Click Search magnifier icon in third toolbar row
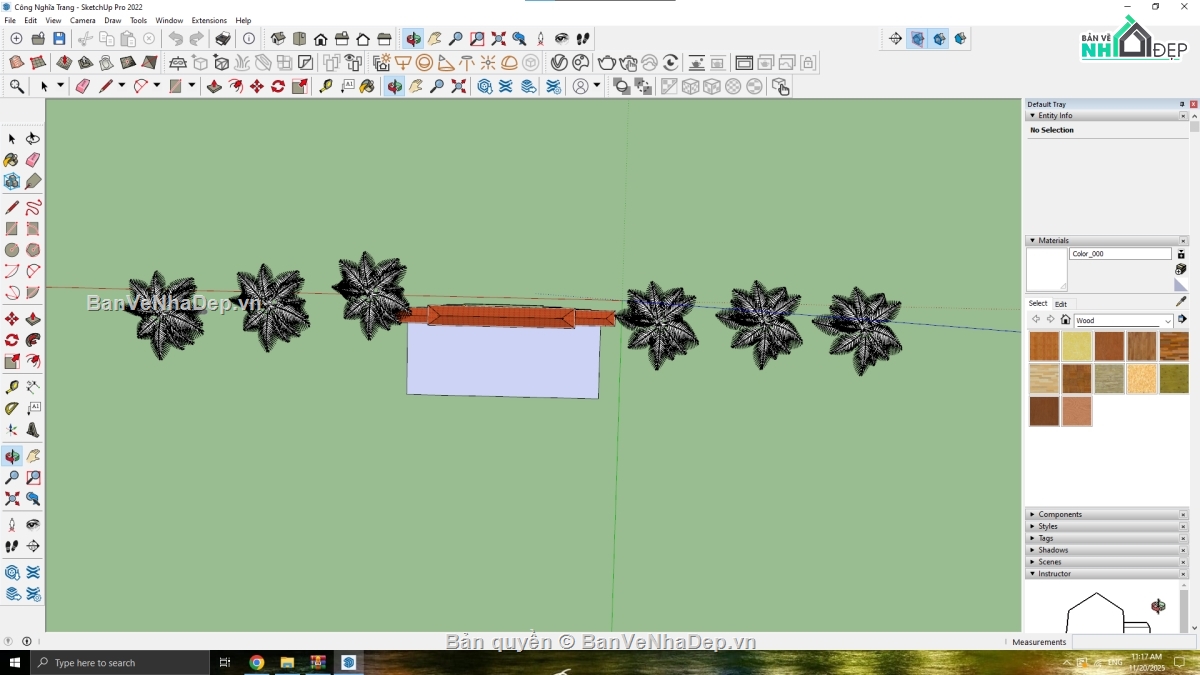Image resolution: width=1200 pixels, height=675 pixels. click(17, 87)
